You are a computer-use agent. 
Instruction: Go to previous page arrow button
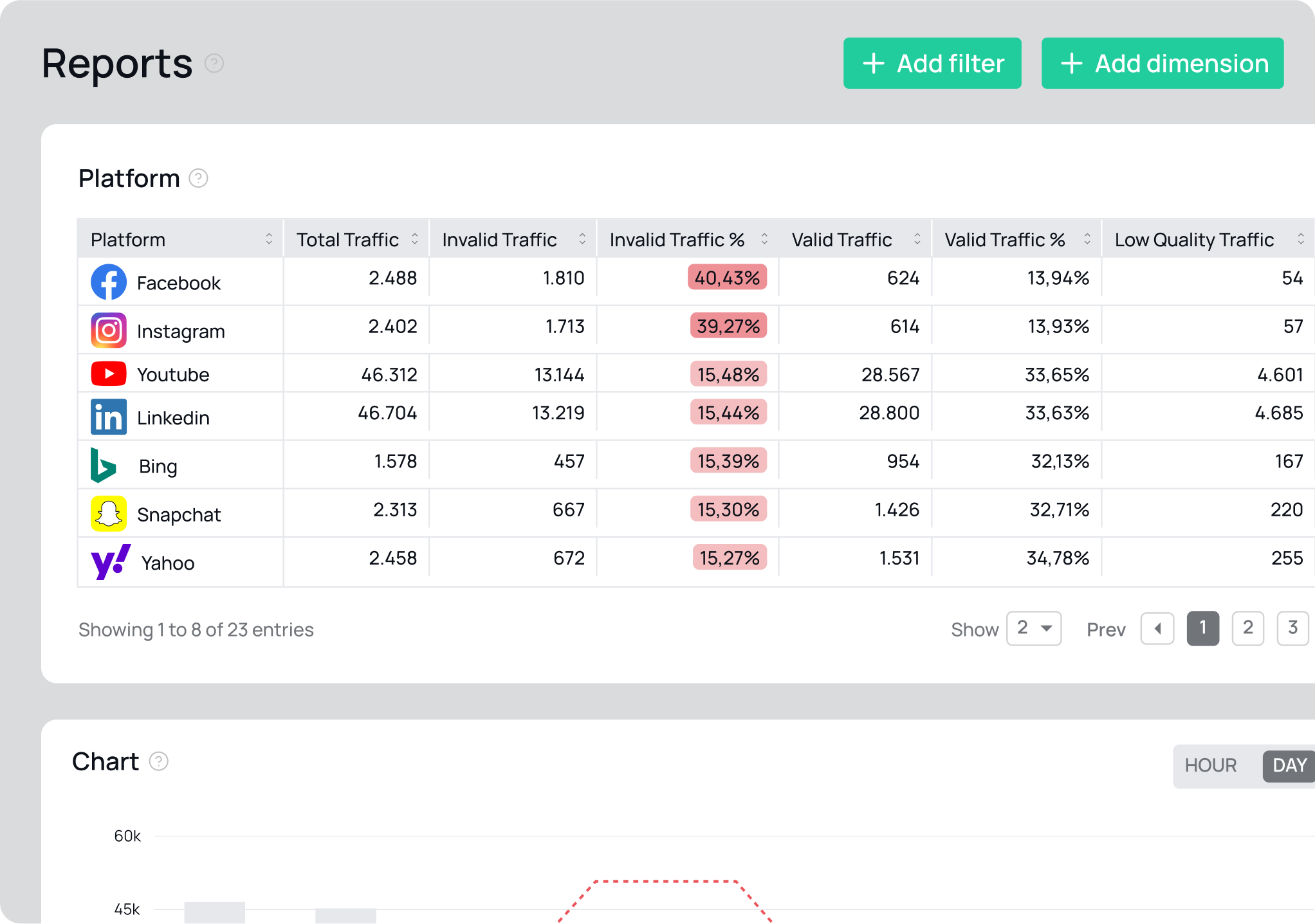(x=1157, y=628)
